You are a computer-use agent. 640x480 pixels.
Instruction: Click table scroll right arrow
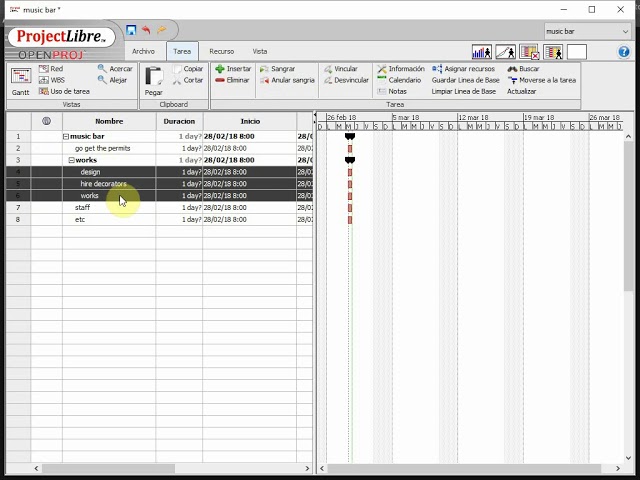click(307, 468)
